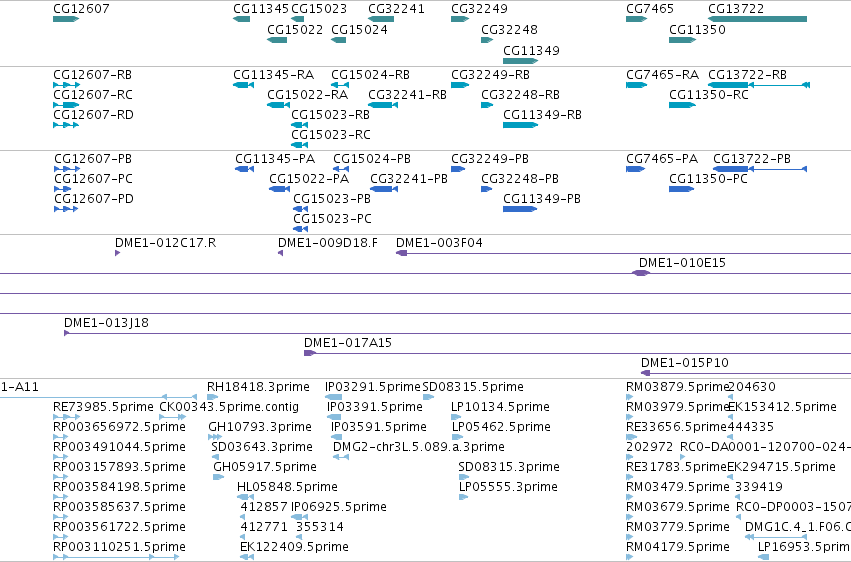Screen dimensions: 851x562
Task: Select protein CG11345-PA
Action: click(275, 158)
